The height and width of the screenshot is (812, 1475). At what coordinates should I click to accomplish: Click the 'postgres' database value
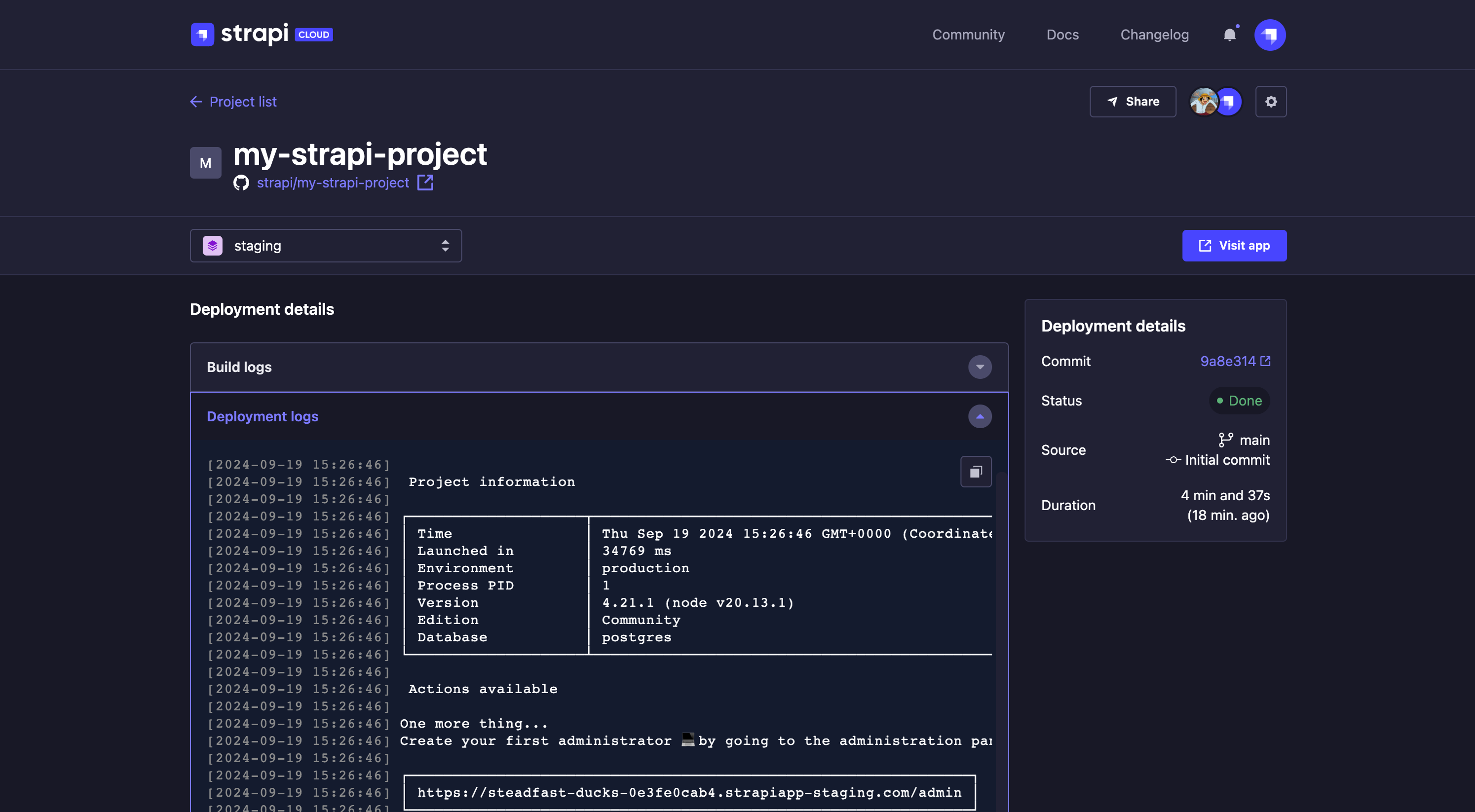tap(637, 637)
